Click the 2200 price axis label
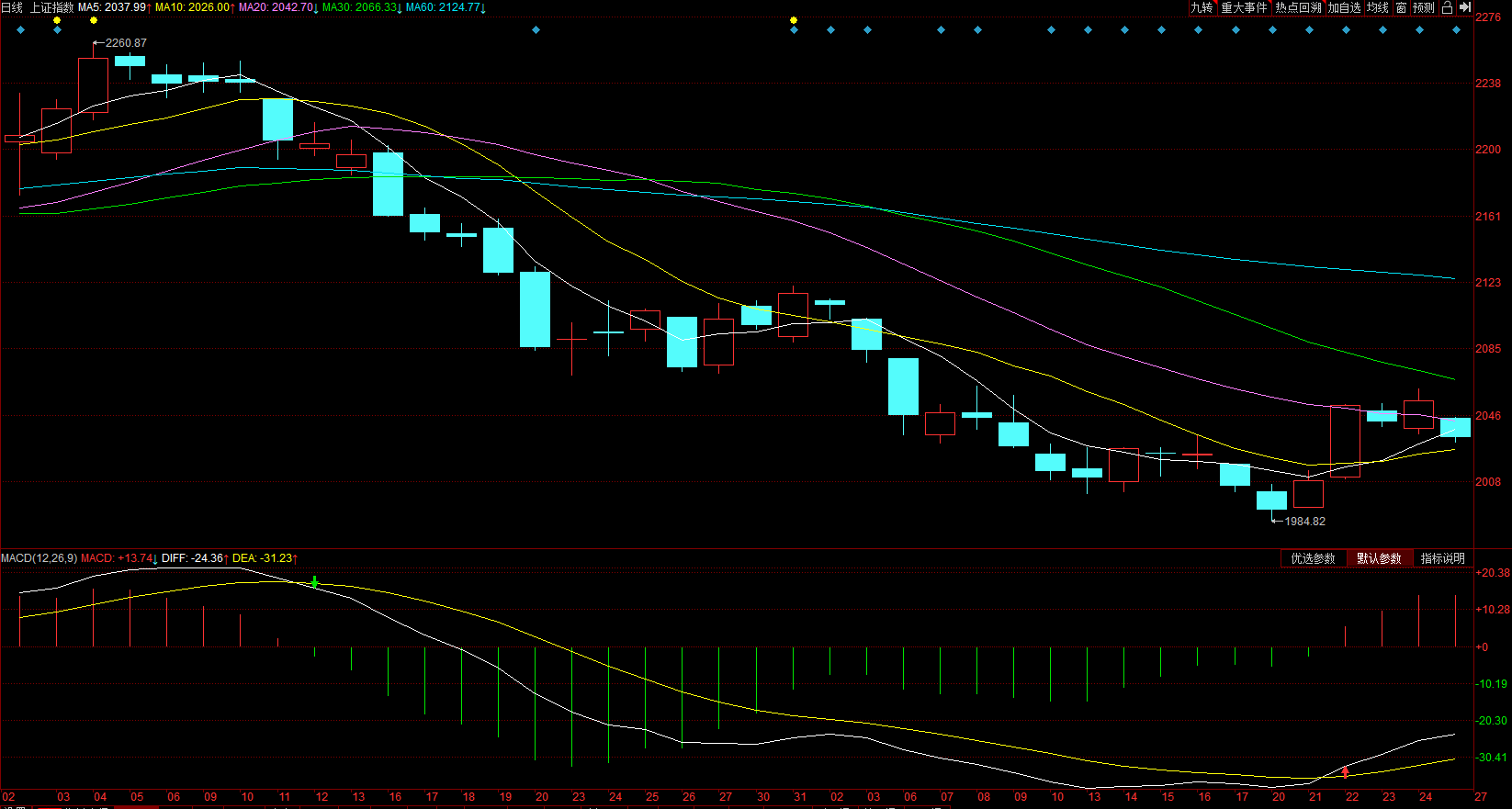Image resolution: width=1512 pixels, height=809 pixels. (x=1488, y=150)
